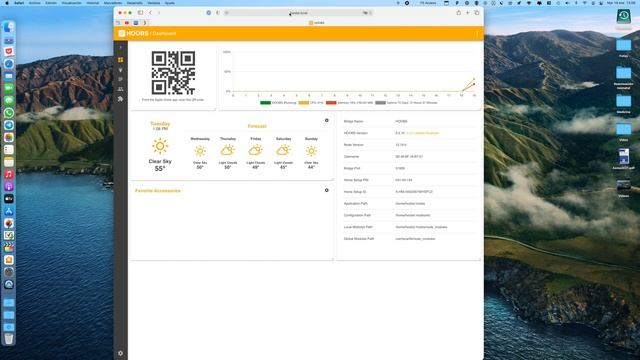Toggle the Uptime legend gray swatch
Image resolution: width=640 pixels, height=360 pixels.
click(380, 103)
